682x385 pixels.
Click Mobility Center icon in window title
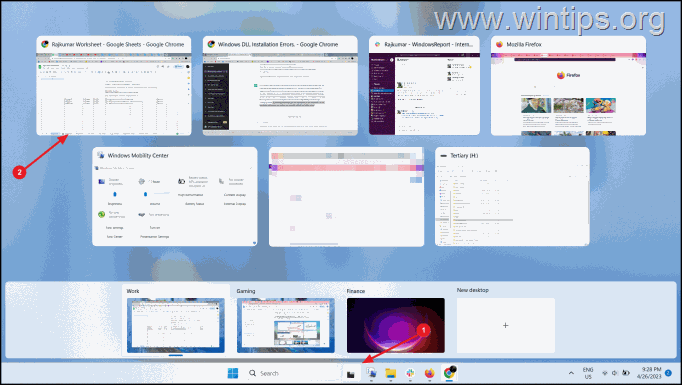coord(100,155)
